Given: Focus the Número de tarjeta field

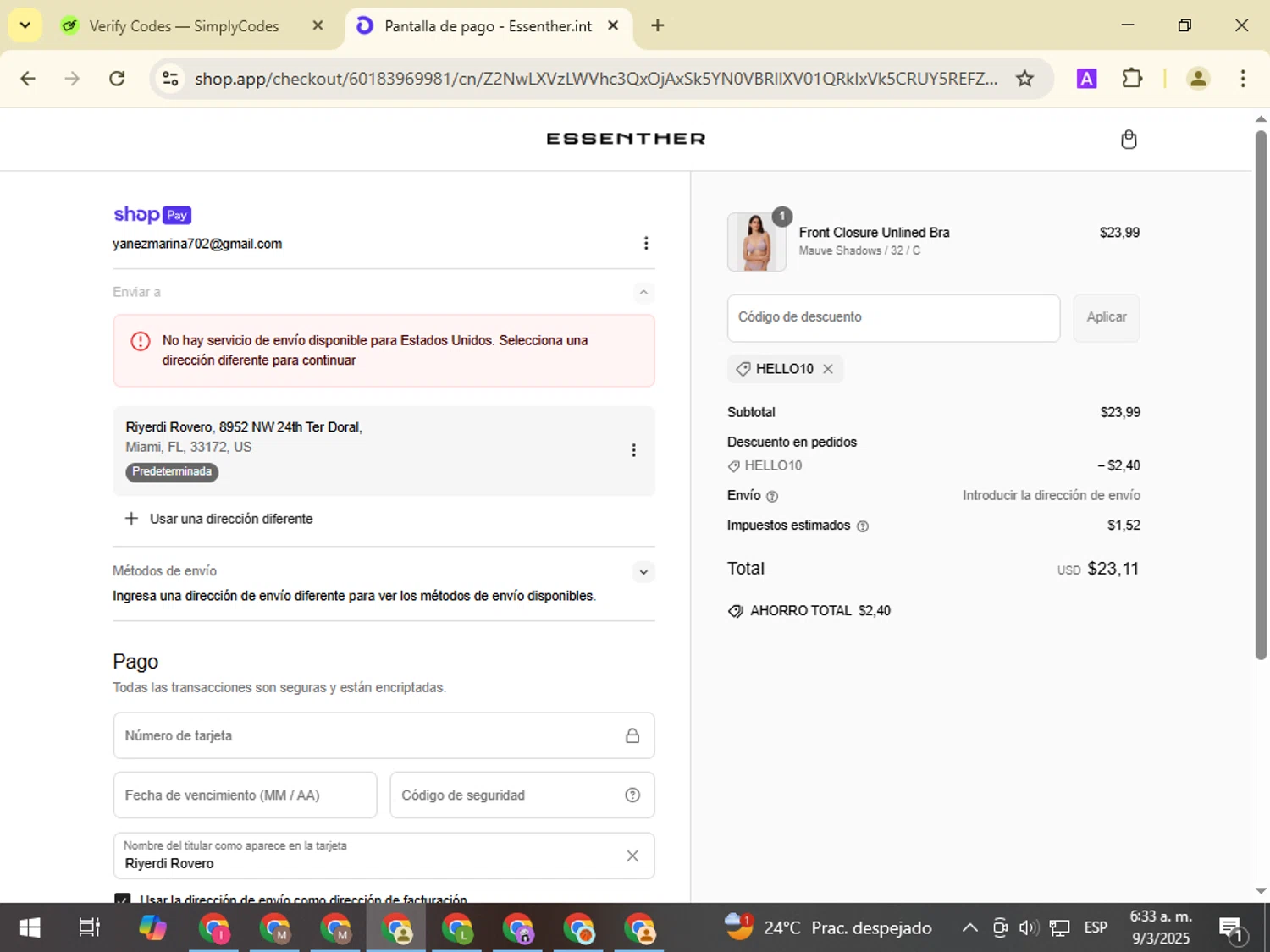Looking at the screenshot, I should (384, 735).
